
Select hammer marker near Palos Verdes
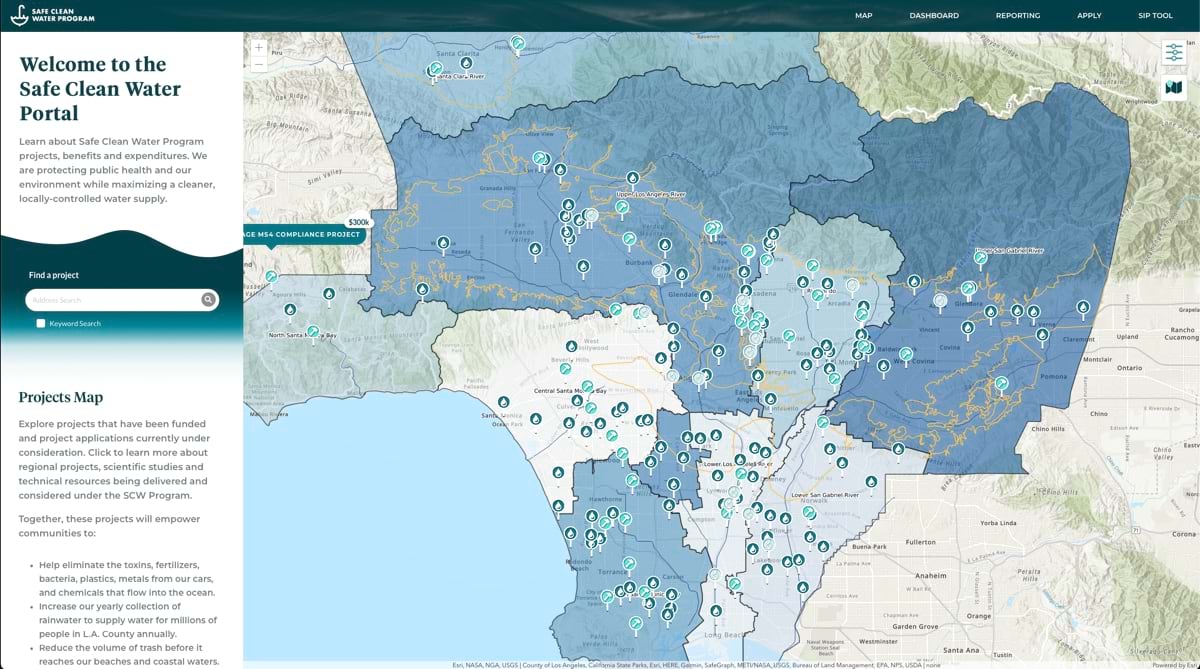tap(636, 624)
